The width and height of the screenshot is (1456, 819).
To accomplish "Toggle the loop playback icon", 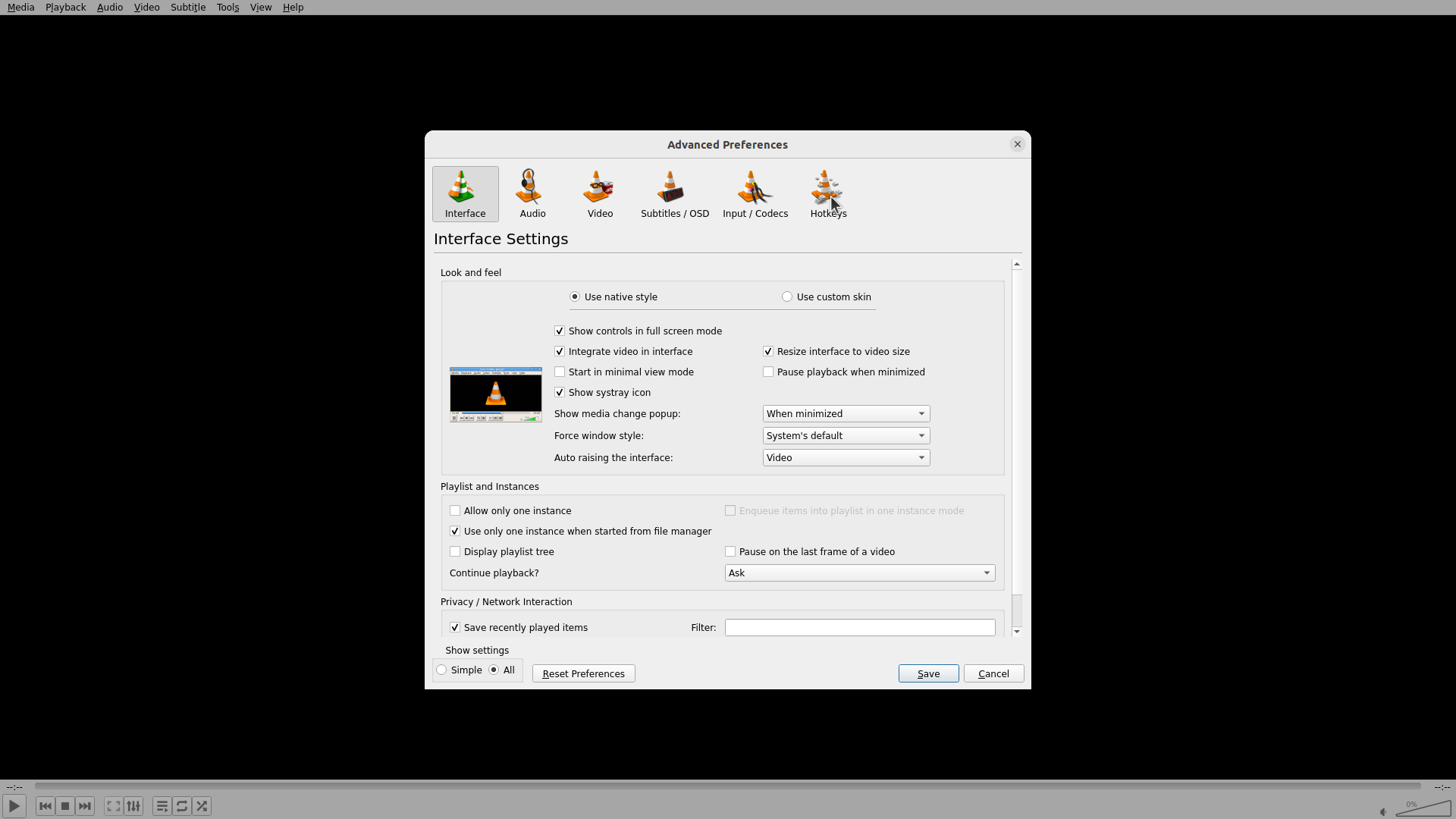I will (182, 806).
